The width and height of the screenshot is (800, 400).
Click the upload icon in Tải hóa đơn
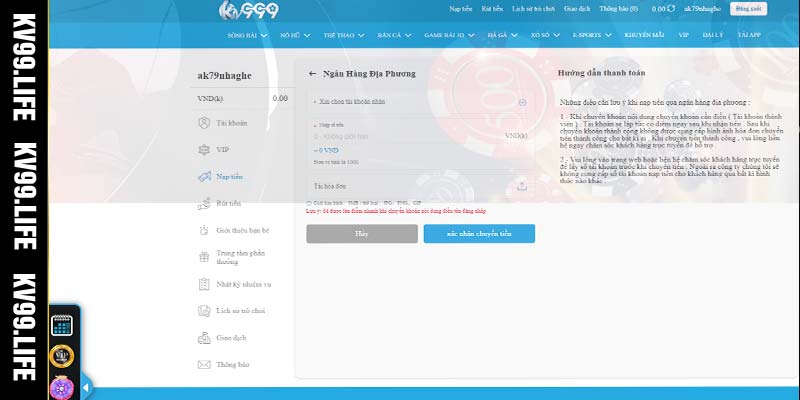click(522, 186)
